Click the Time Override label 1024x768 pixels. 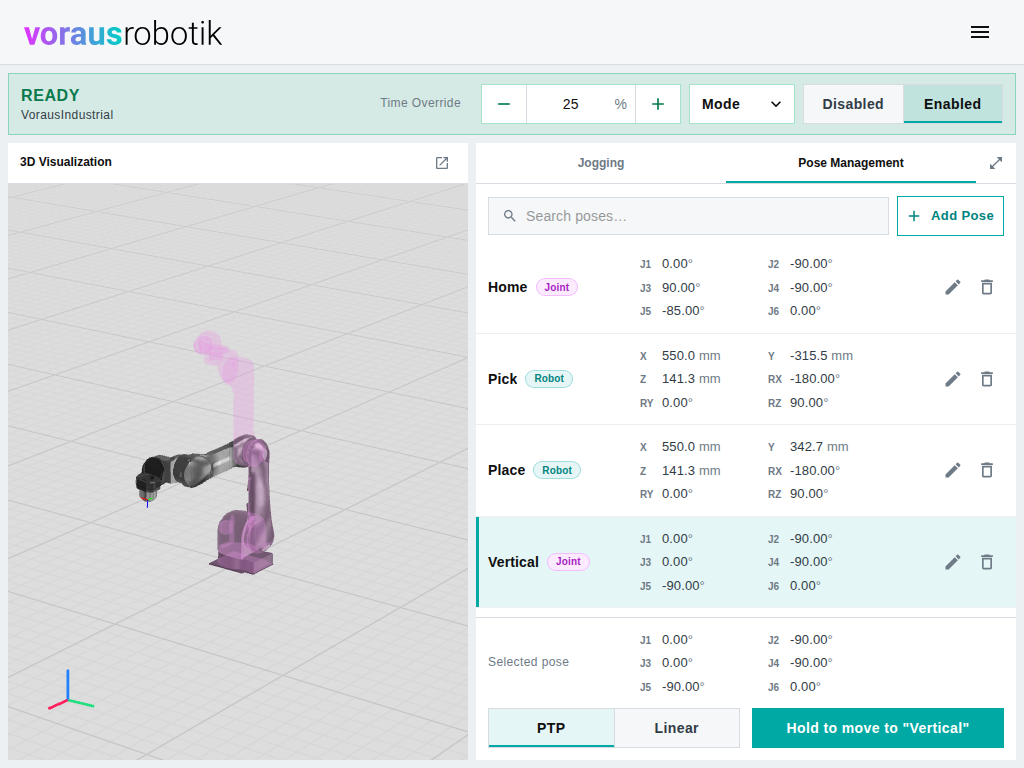[421, 103]
